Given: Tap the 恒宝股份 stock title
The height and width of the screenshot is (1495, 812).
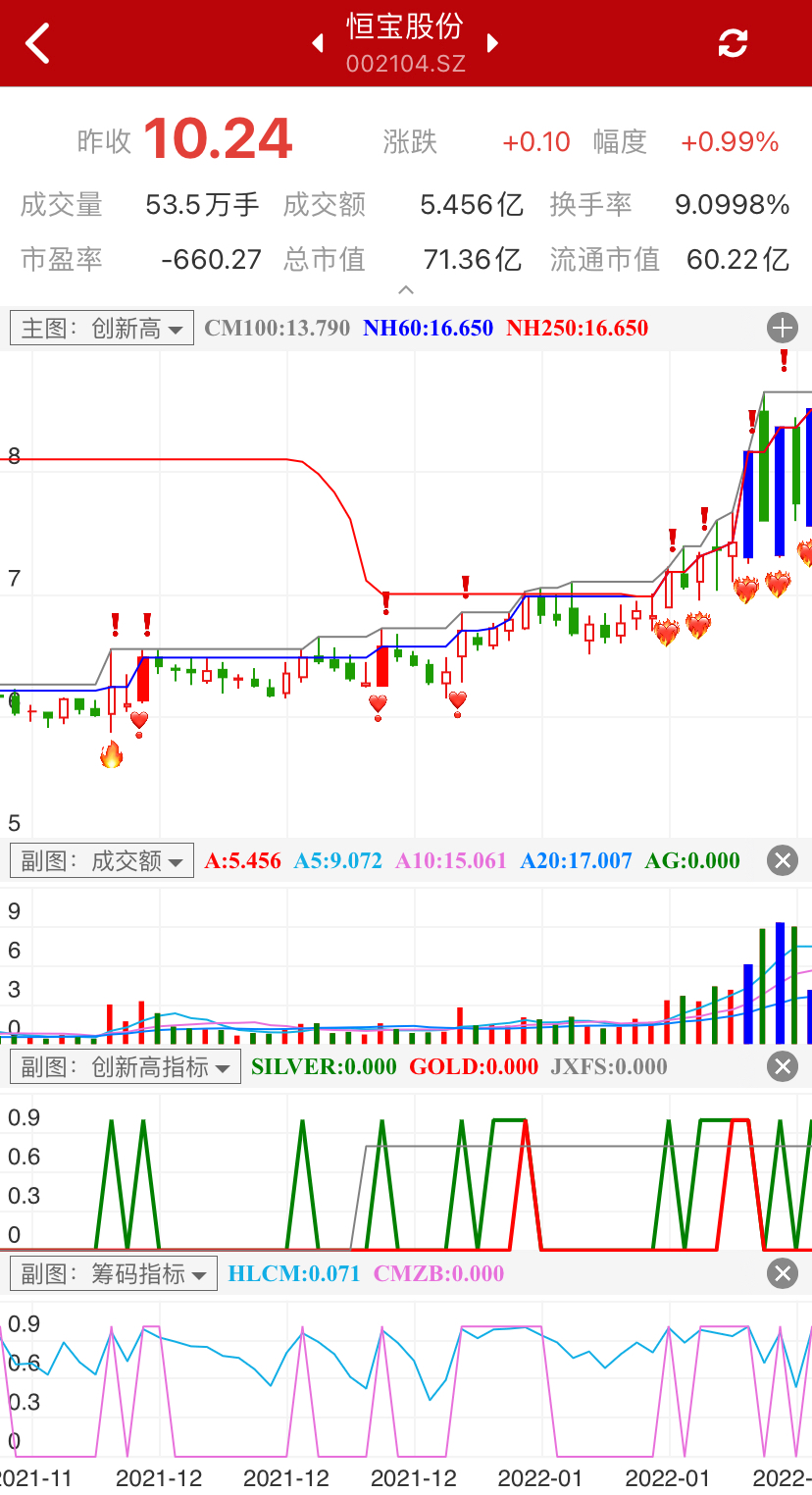Looking at the screenshot, I should pos(405,27).
